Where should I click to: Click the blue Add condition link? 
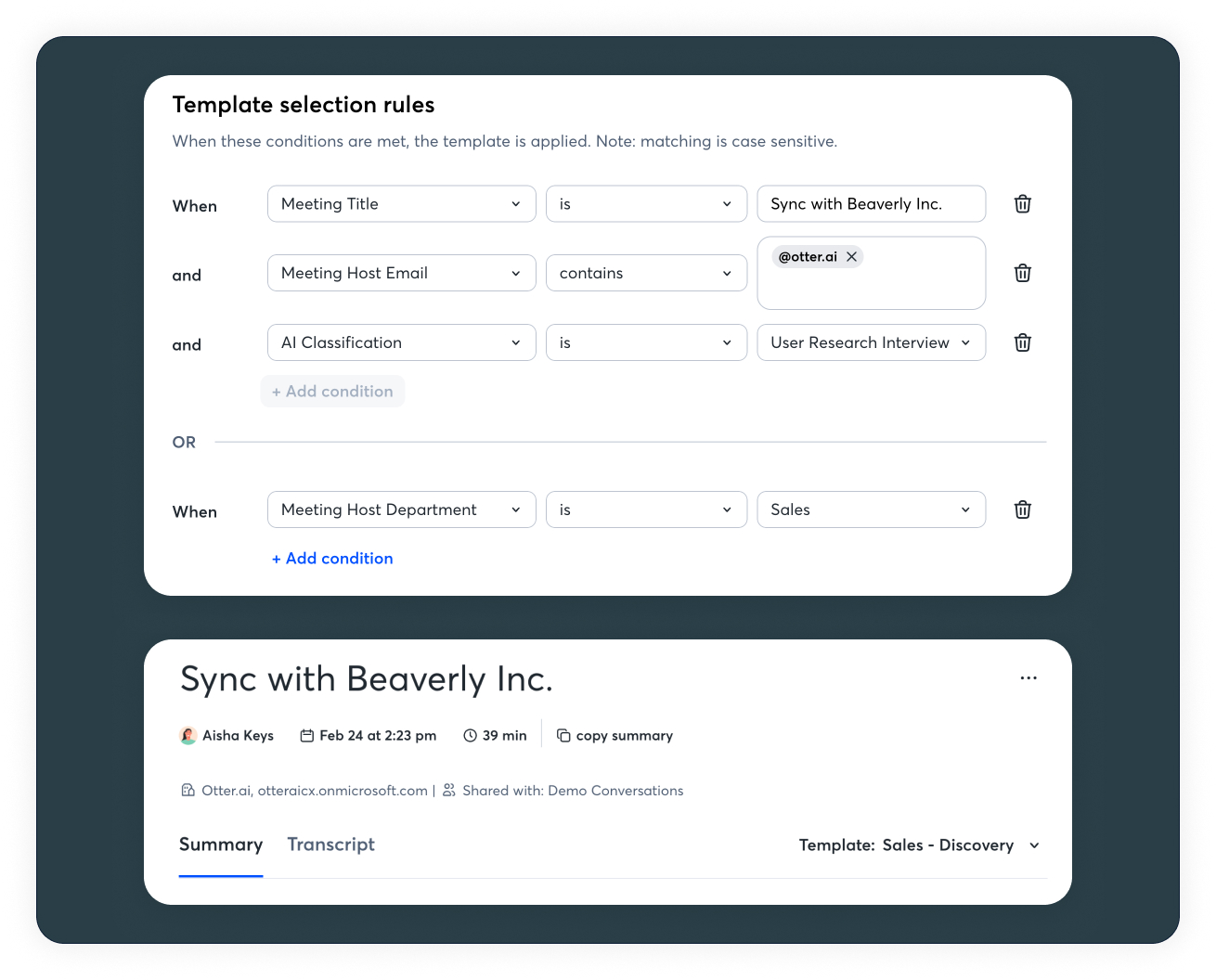coord(332,559)
